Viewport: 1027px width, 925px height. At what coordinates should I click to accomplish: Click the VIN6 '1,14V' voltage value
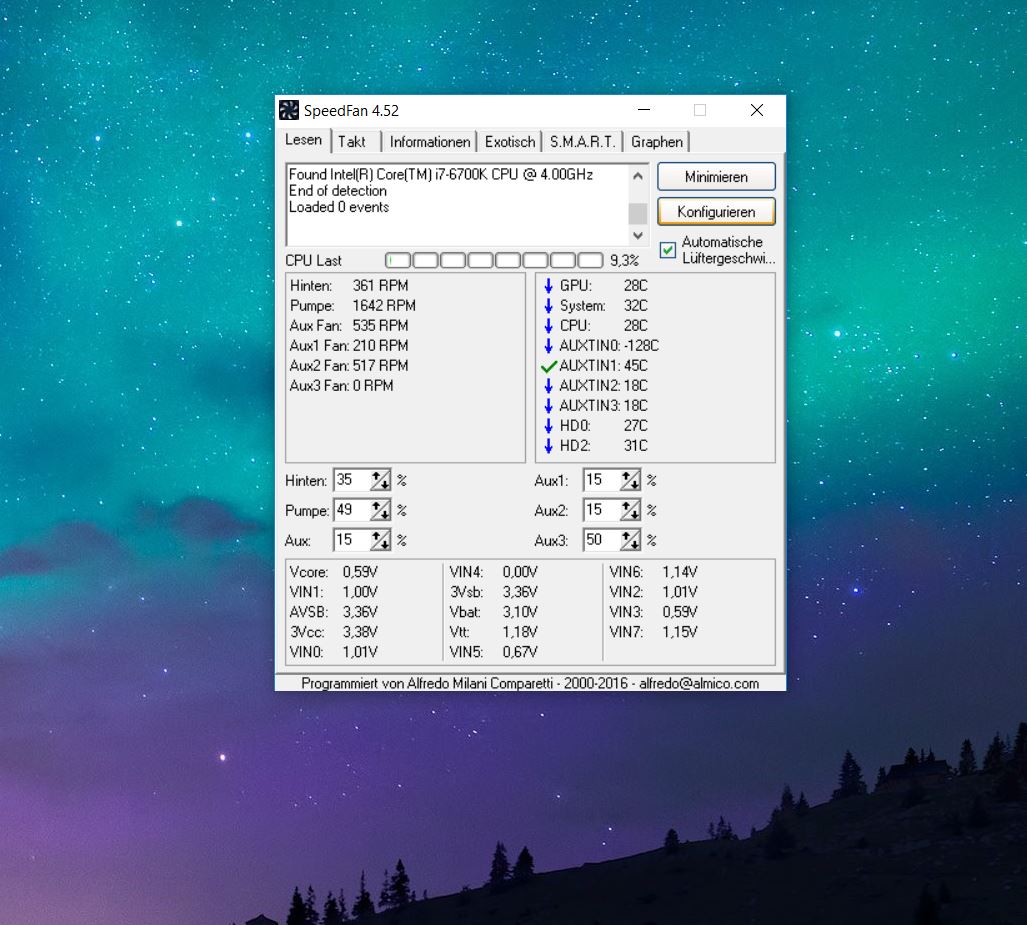click(x=680, y=572)
